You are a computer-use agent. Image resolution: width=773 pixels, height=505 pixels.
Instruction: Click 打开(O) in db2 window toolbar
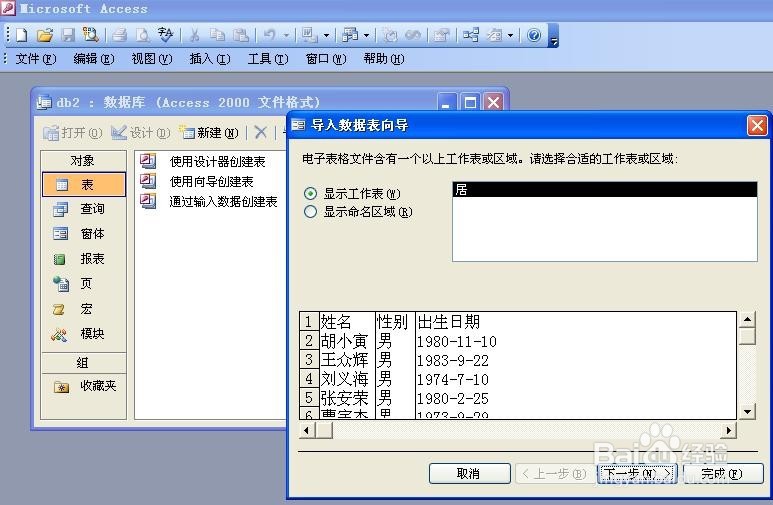pyautogui.click(x=72, y=132)
